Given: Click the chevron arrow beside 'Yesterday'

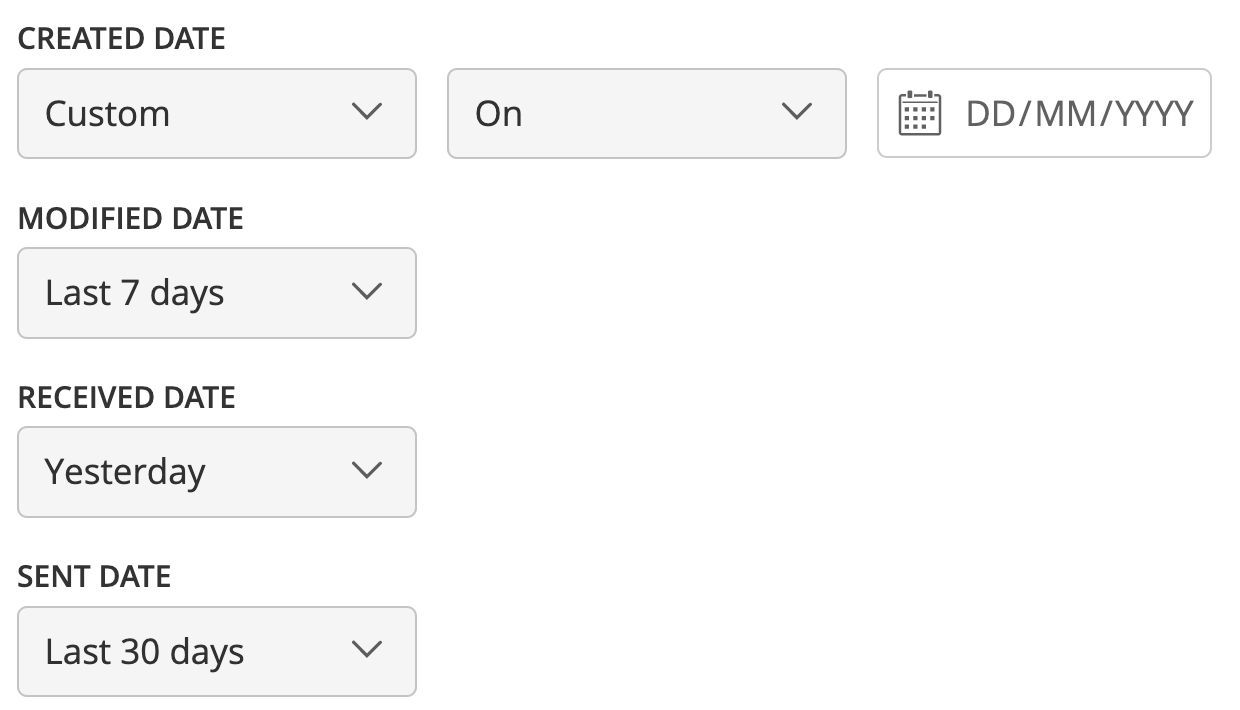Looking at the screenshot, I should point(368,471).
